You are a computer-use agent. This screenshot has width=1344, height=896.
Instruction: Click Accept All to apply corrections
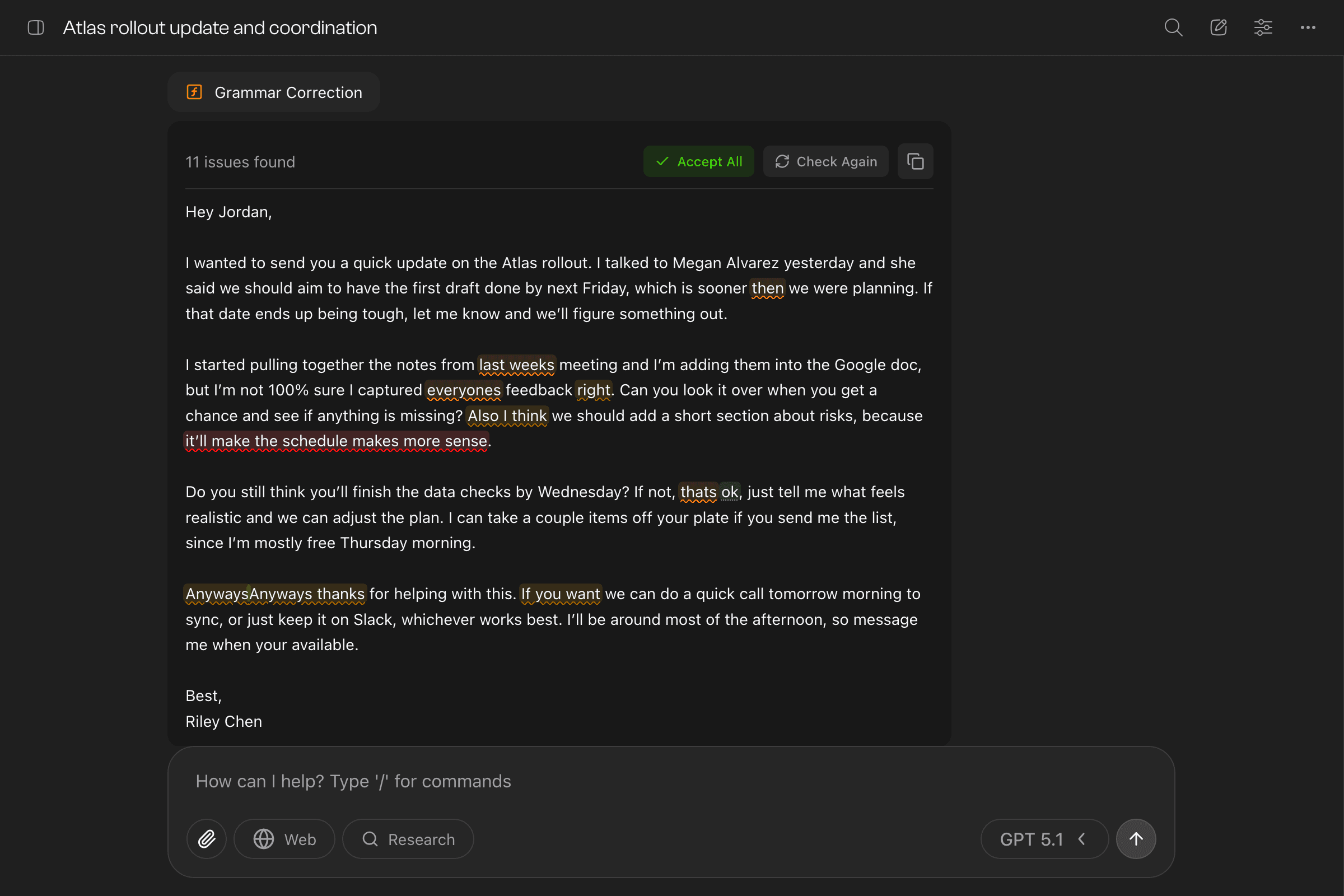point(698,161)
